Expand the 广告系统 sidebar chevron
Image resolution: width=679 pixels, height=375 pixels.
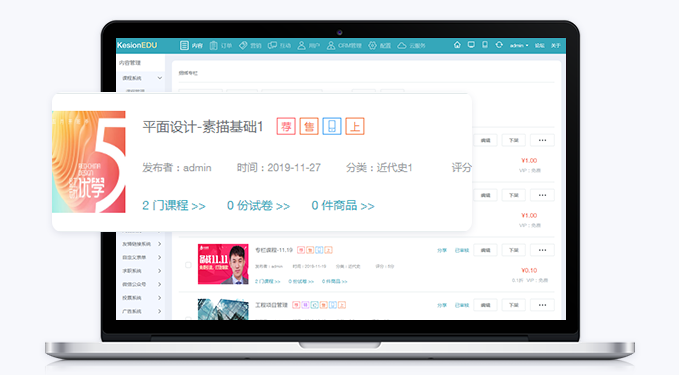(x=160, y=311)
